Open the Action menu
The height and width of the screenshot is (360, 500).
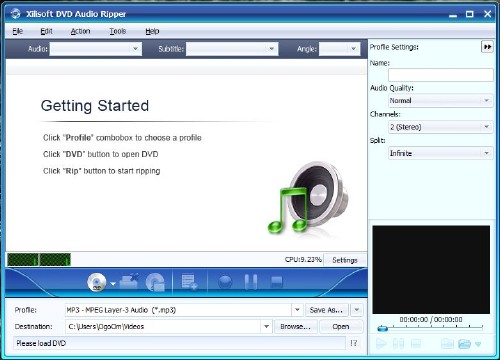pyautogui.click(x=80, y=31)
